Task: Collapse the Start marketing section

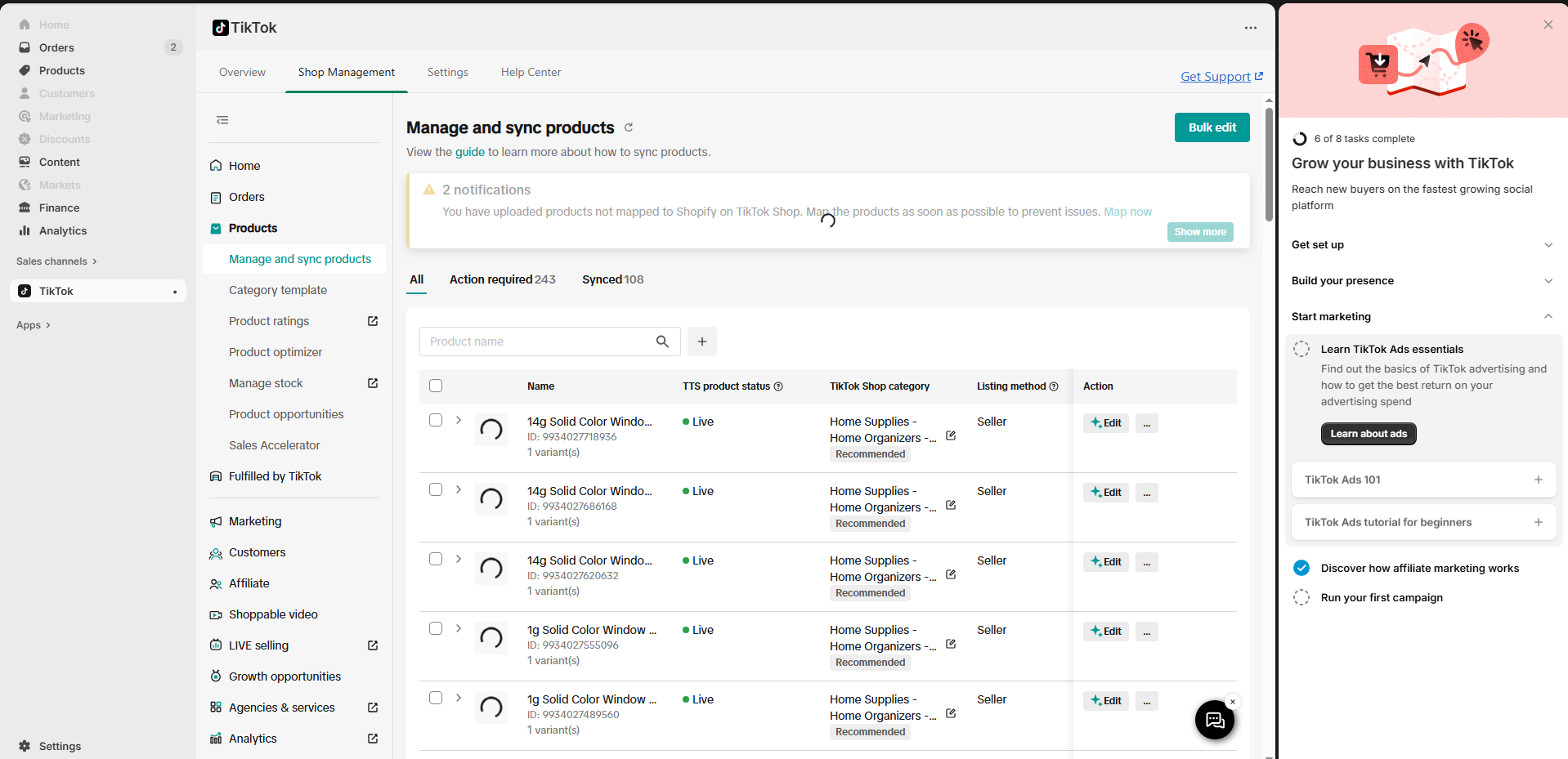Action: [x=1422, y=317]
